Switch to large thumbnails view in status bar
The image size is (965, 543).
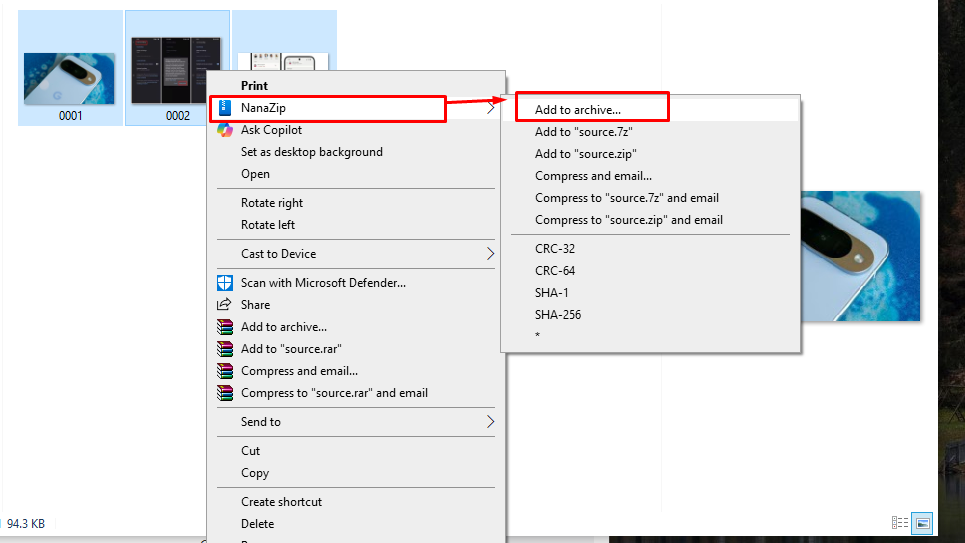(x=922, y=523)
